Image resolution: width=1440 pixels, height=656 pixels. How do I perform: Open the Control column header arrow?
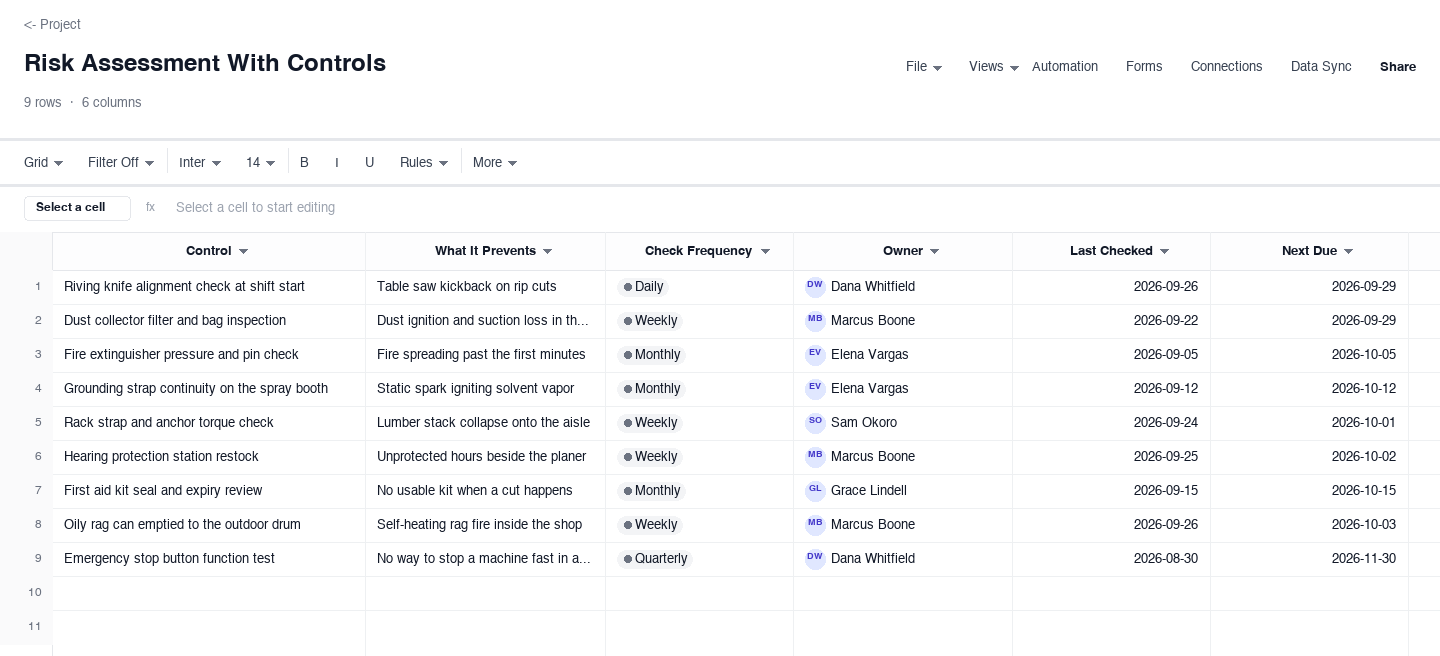click(243, 252)
